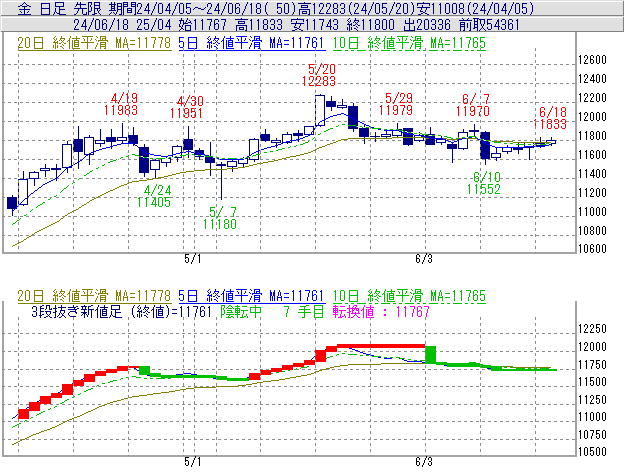Click the 5/7 11180 low label
The height and width of the screenshot is (475, 624).
coord(220,218)
